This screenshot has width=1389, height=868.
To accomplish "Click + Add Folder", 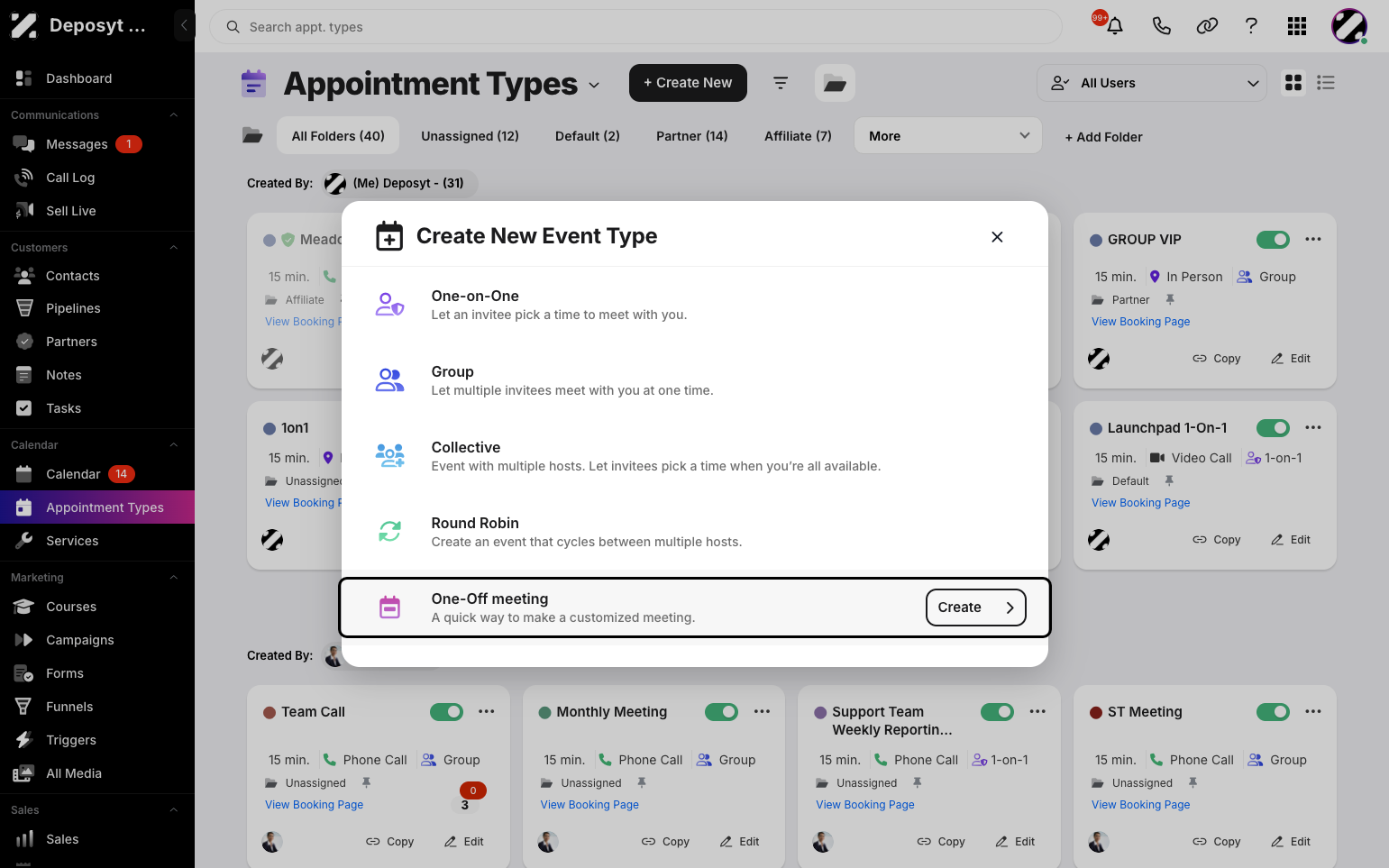I will (1103, 137).
